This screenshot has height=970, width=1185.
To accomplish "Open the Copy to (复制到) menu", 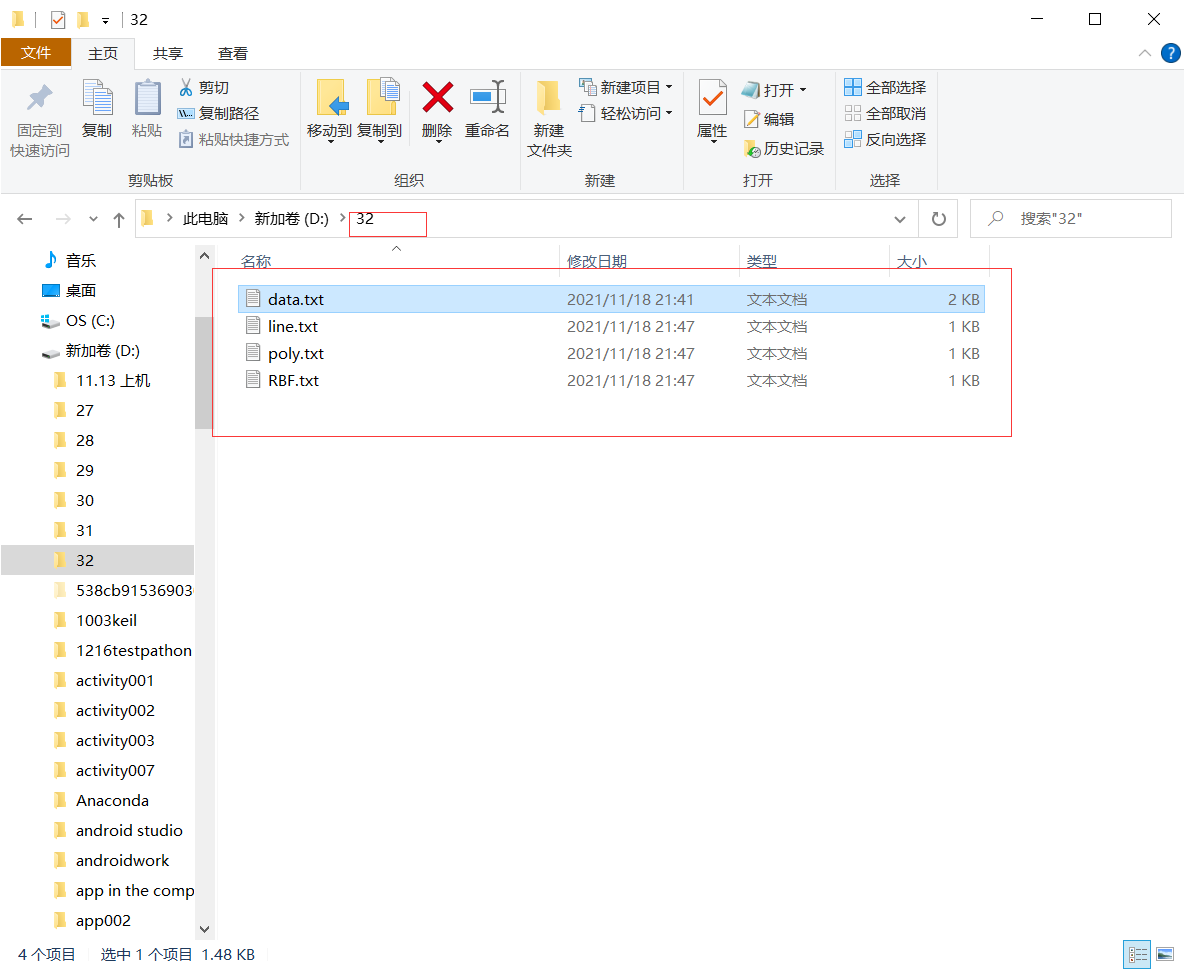I will point(380,110).
